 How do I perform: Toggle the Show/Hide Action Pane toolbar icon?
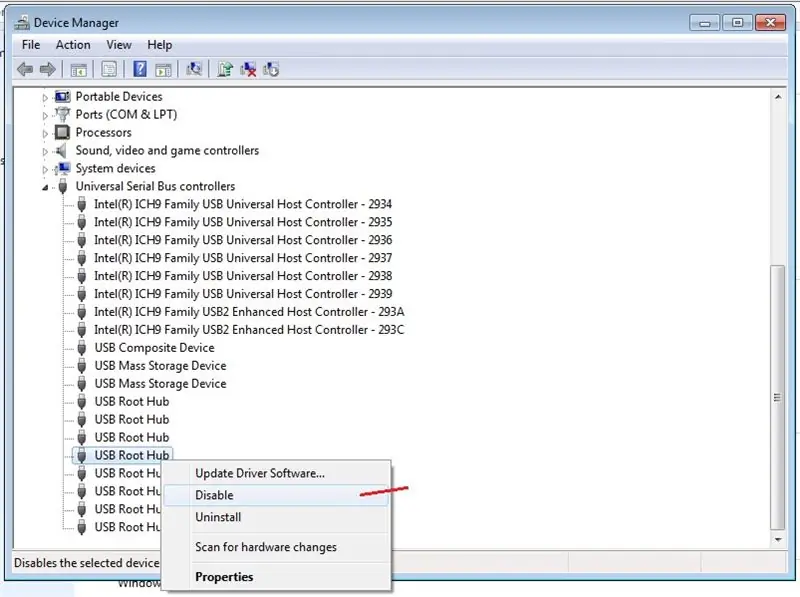(x=163, y=69)
